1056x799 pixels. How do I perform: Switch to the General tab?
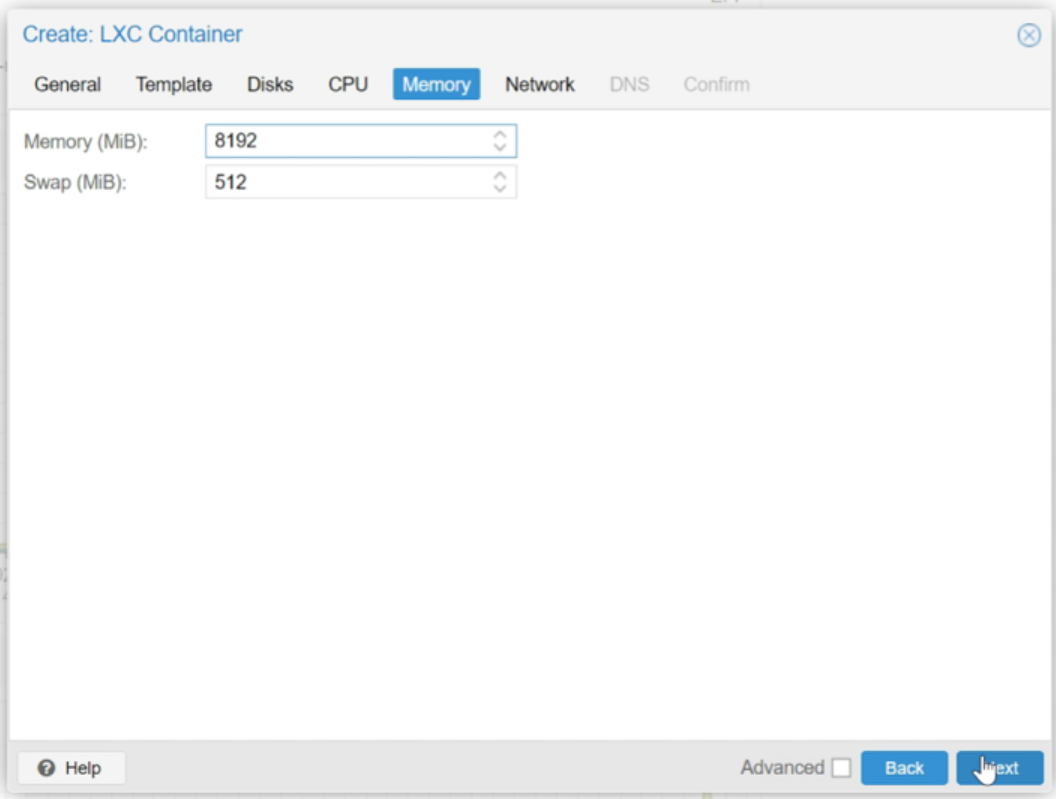[x=69, y=85]
